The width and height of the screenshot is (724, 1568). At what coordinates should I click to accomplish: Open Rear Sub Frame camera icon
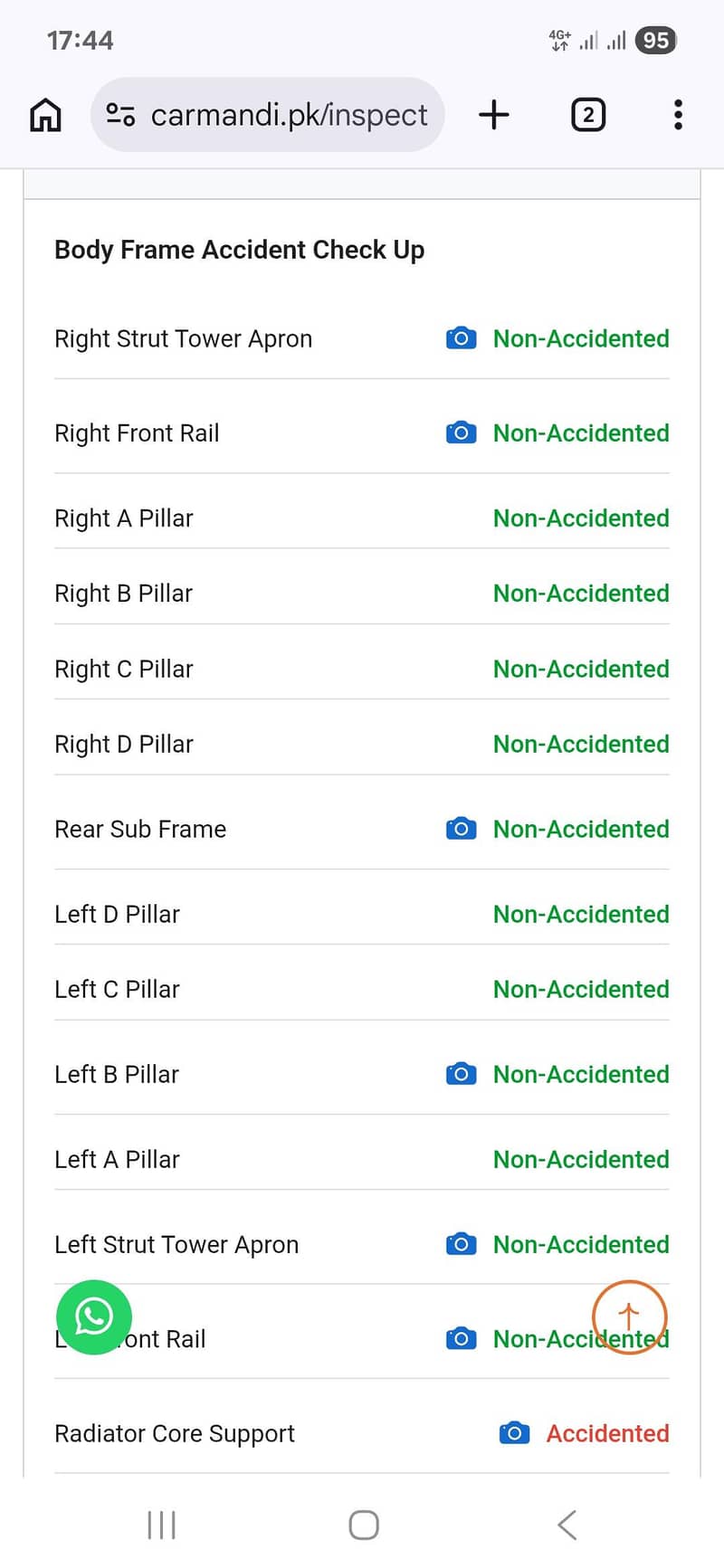(x=461, y=829)
